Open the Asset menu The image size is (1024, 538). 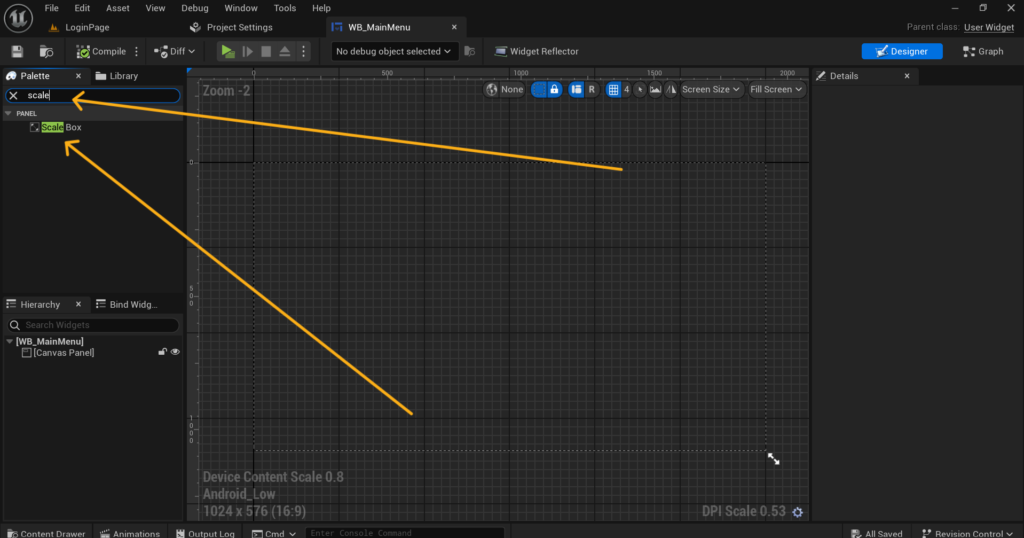coord(118,8)
